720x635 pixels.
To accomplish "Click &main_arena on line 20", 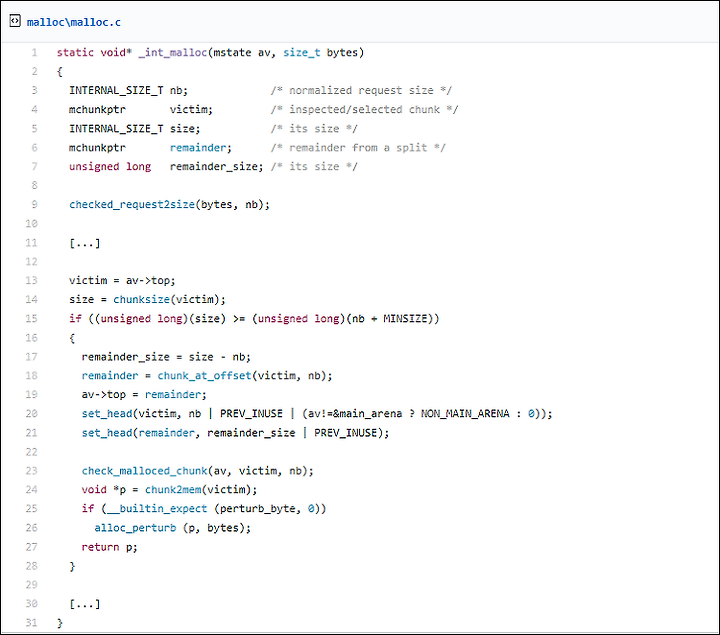I will pos(367,414).
